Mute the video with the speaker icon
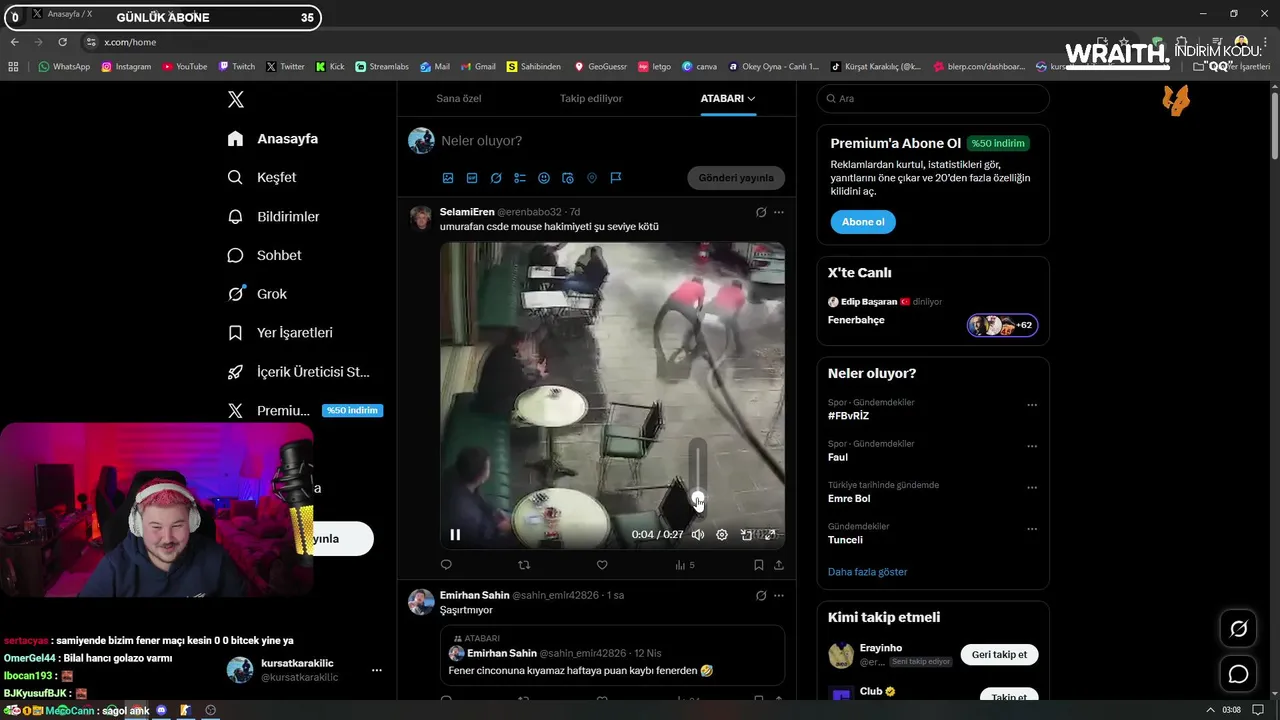 pos(698,535)
